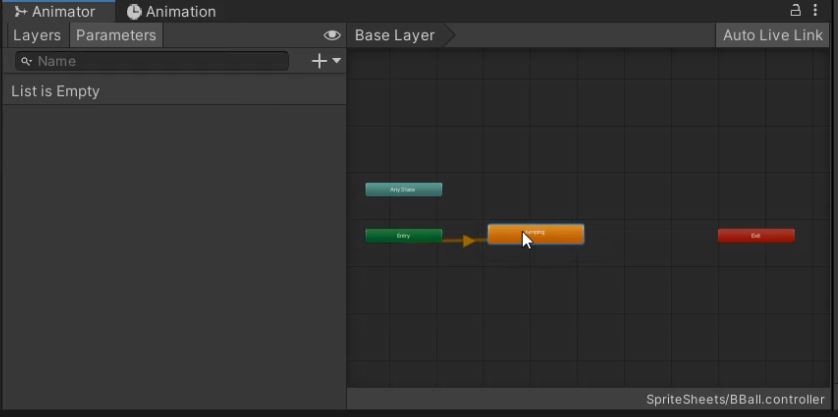
Task: Select the red Exit node
Action: 756,236
